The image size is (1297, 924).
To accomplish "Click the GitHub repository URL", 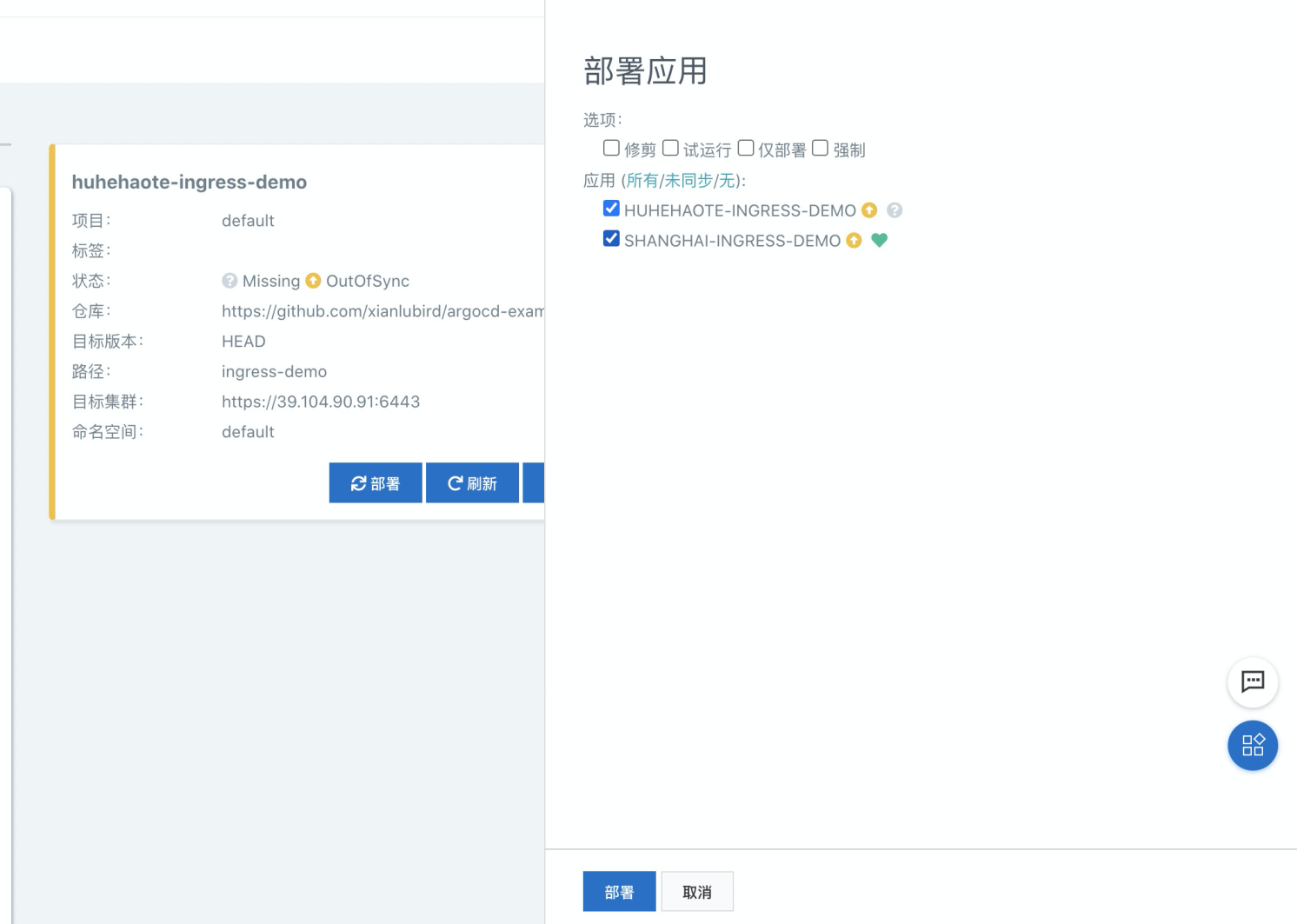I will click(382, 311).
